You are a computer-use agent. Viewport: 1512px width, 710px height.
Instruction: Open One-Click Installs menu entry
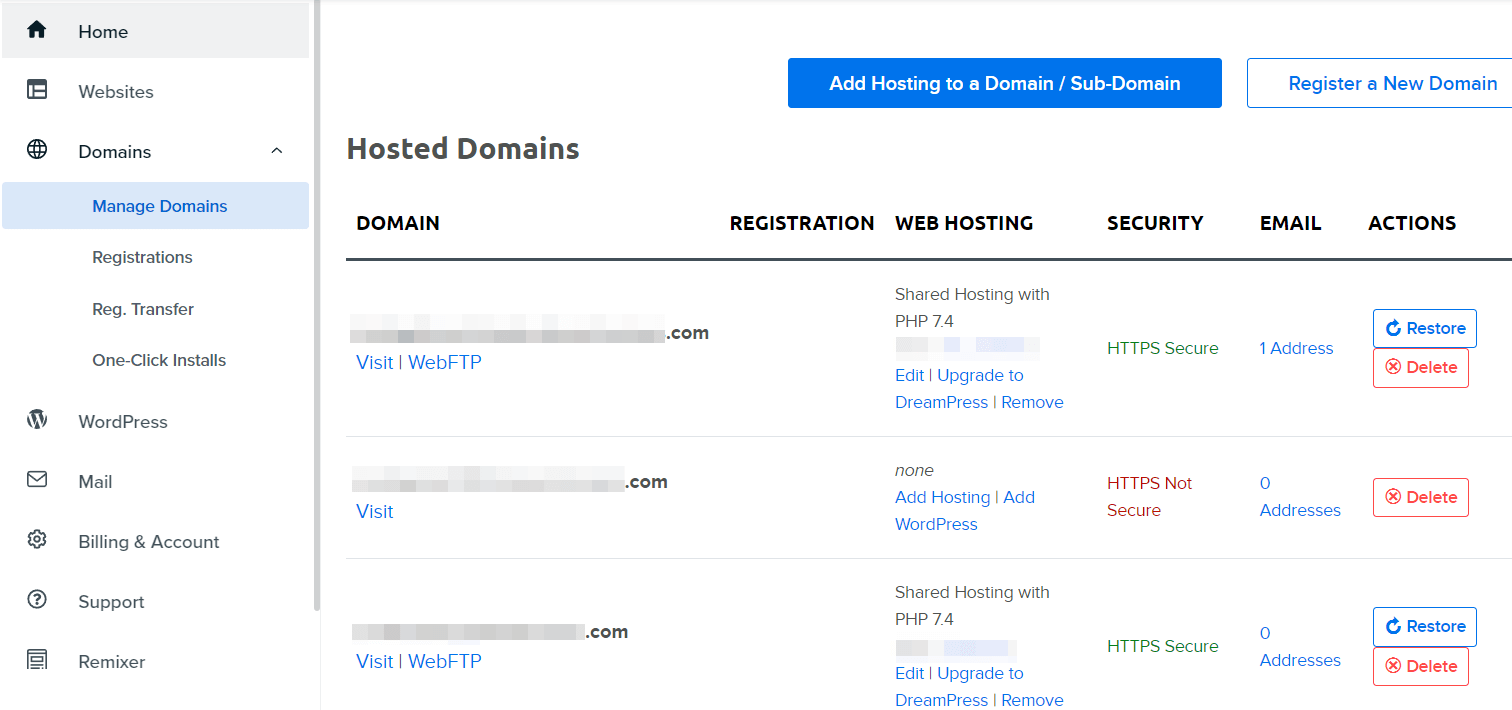(x=158, y=359)
